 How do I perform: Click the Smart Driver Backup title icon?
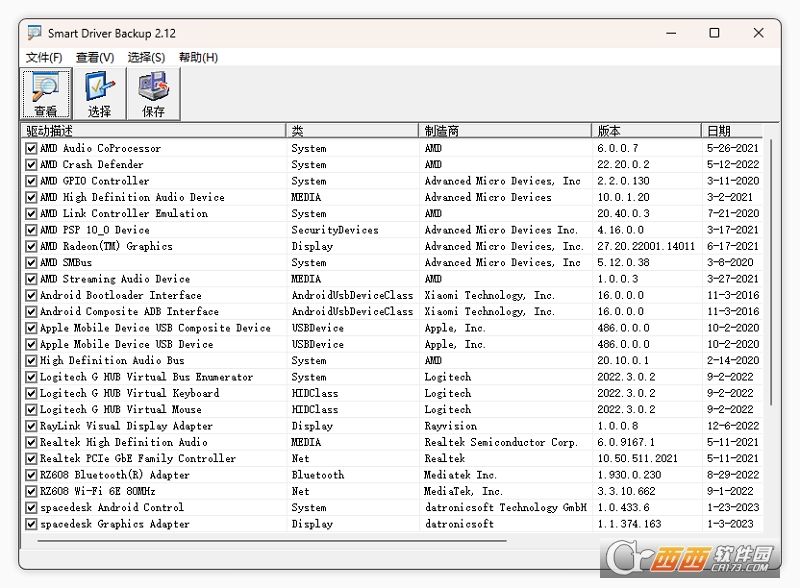click(x=34, y=33)
